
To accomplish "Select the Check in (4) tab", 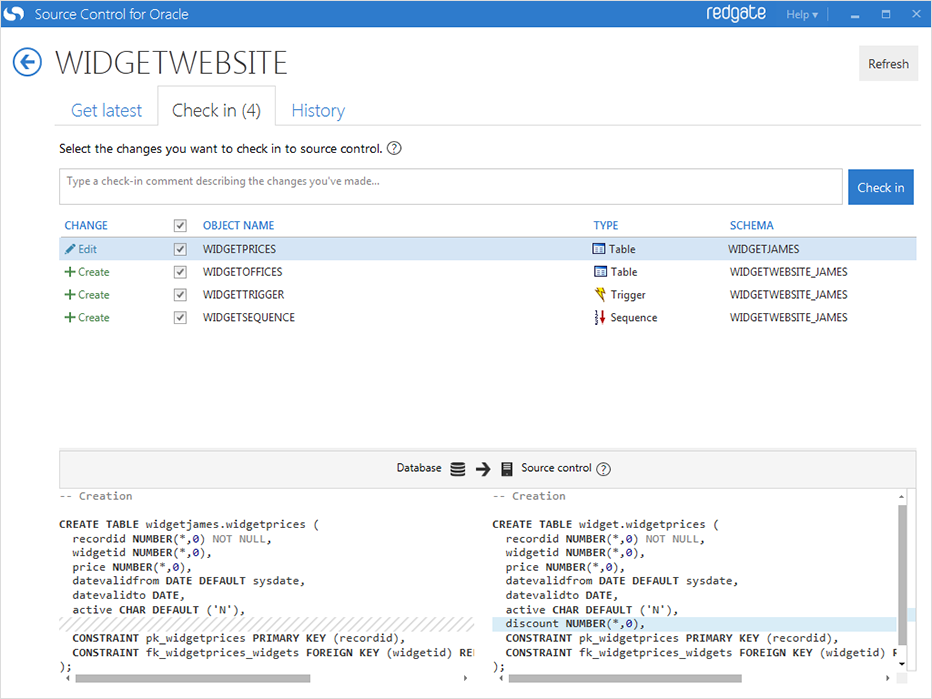I will (x=216, y=110).
